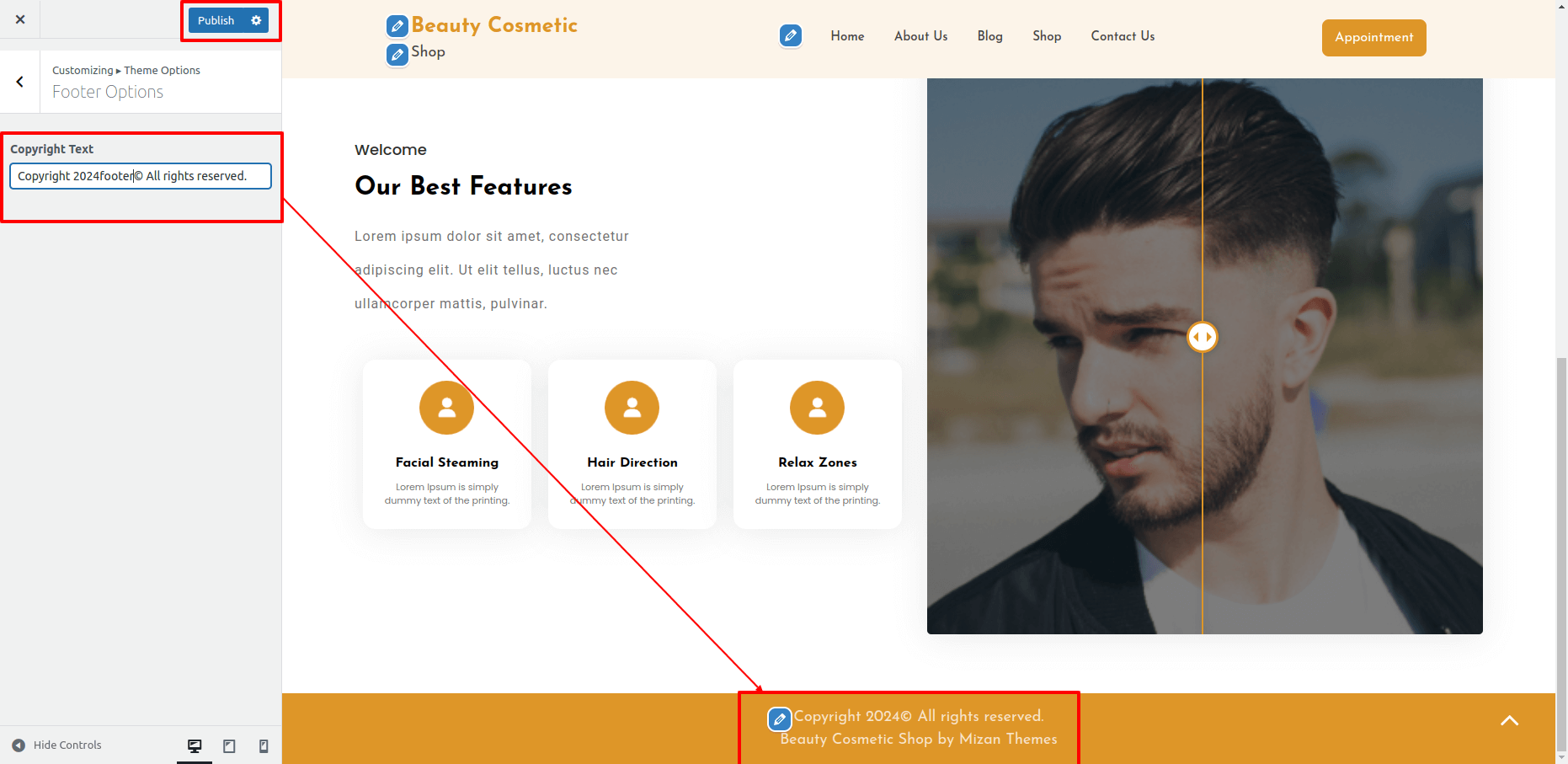
Task: Click the Copyright Text input field
Action: click(x=140, y=176)
